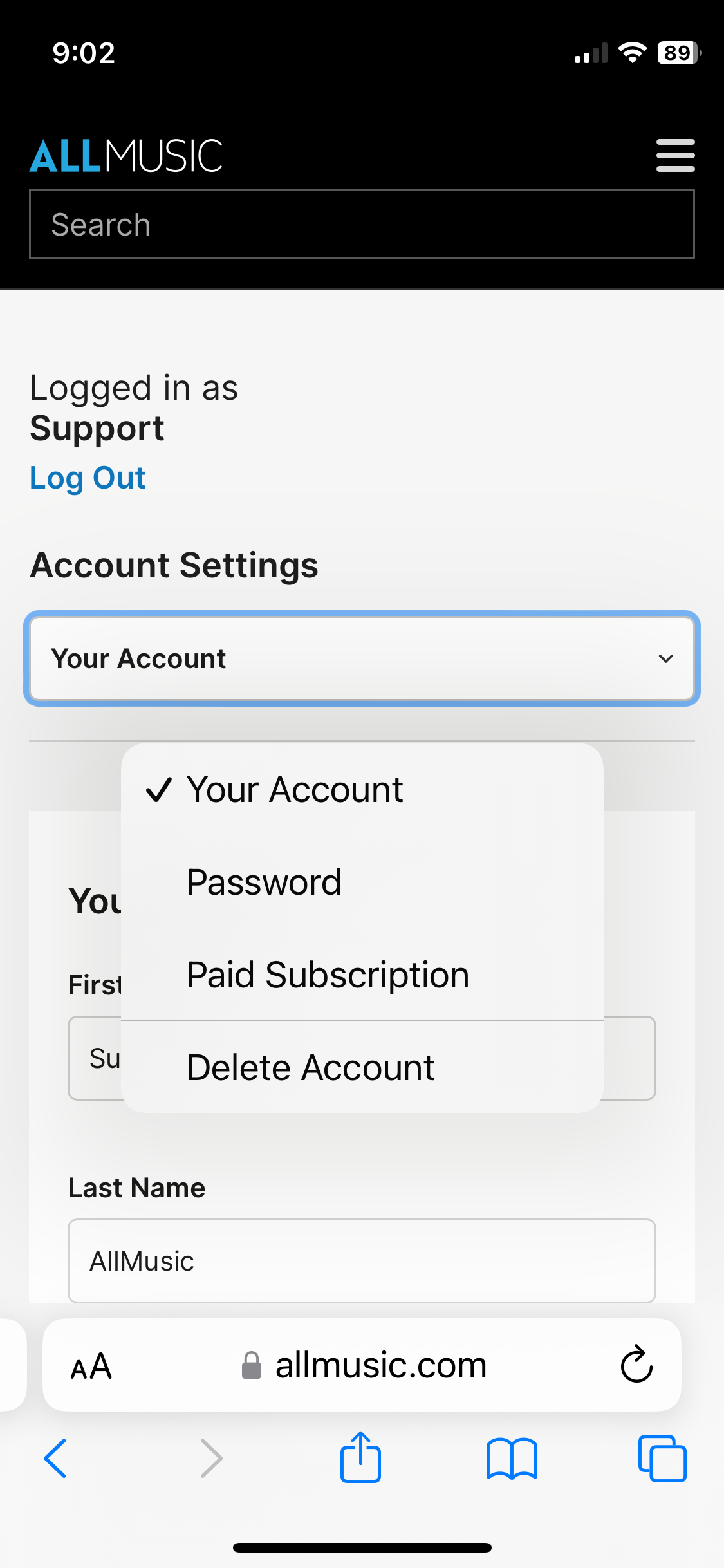Tap the allmusic.com address bar
The height and width of the screenshot is (1568, 724).
(380, 1365)
